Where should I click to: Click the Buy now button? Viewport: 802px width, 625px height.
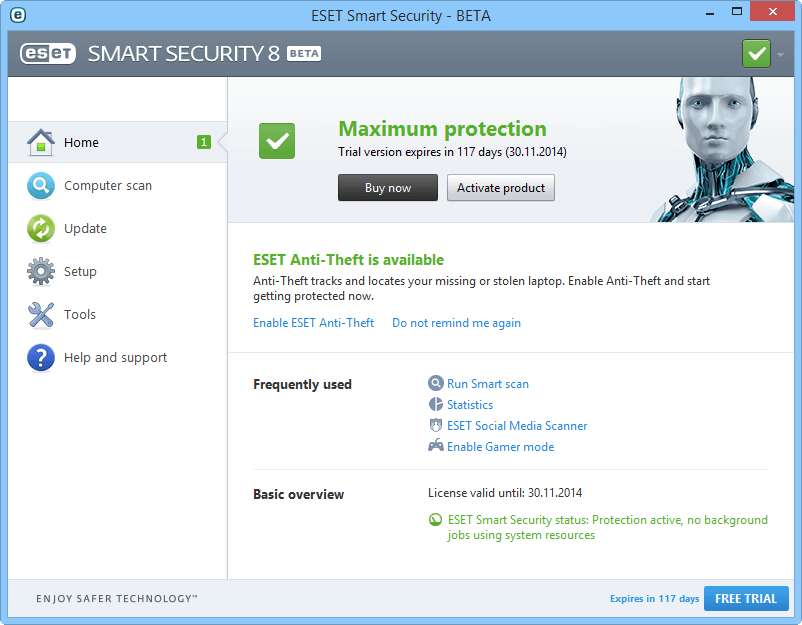(388, 188)
